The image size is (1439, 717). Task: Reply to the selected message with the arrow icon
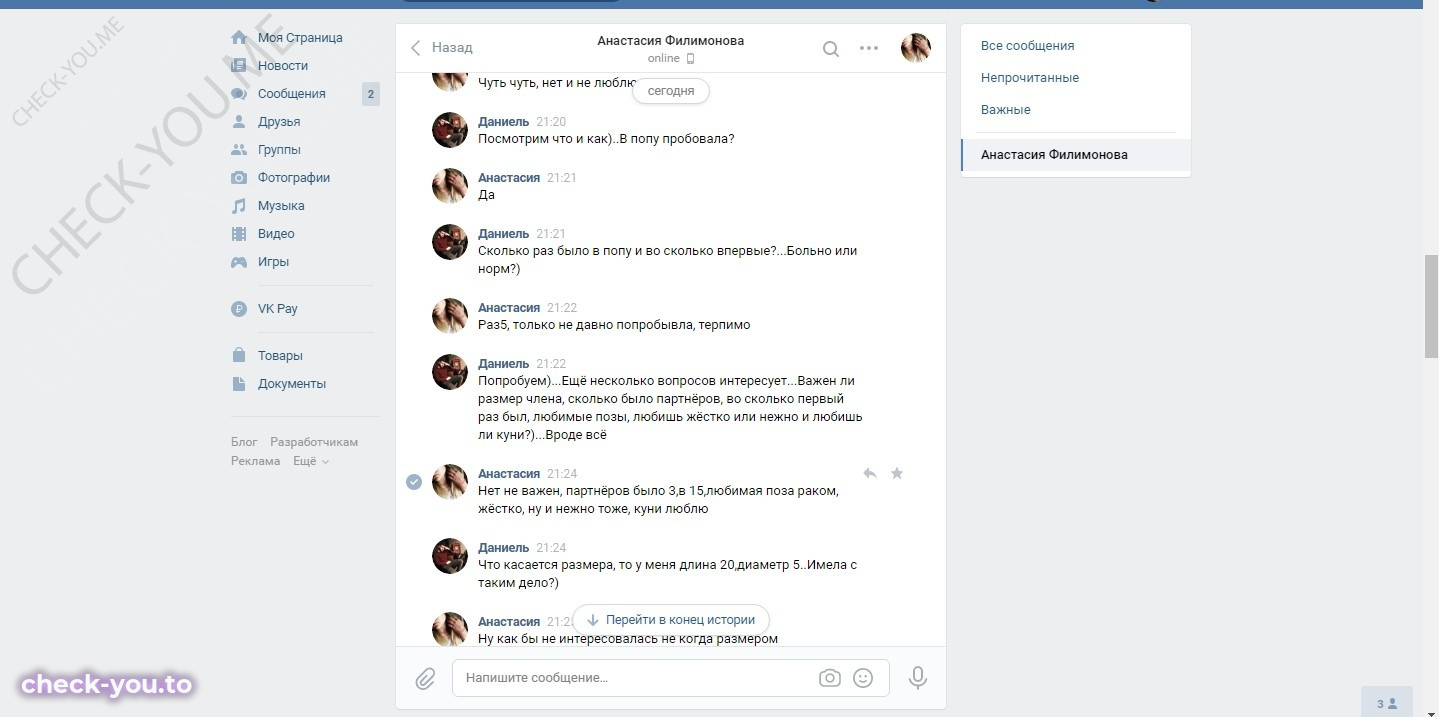[x=870, y=473]
